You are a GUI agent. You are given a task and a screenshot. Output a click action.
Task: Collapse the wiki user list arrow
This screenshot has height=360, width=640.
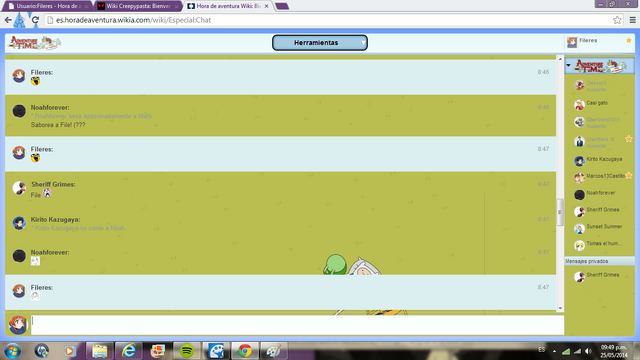(568, 65)
